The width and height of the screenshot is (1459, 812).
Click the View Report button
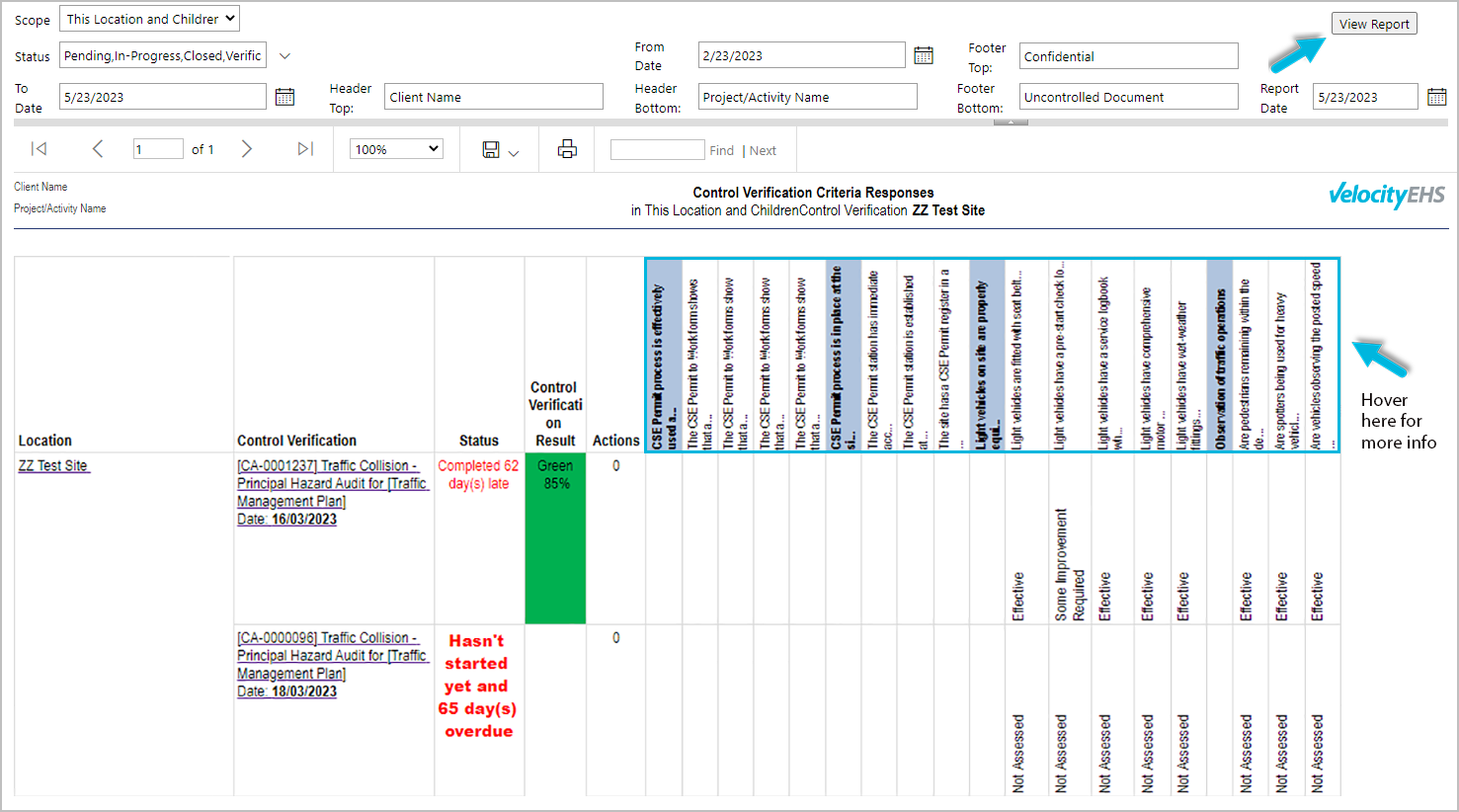pyautogui.click(x=1374, y=24)
